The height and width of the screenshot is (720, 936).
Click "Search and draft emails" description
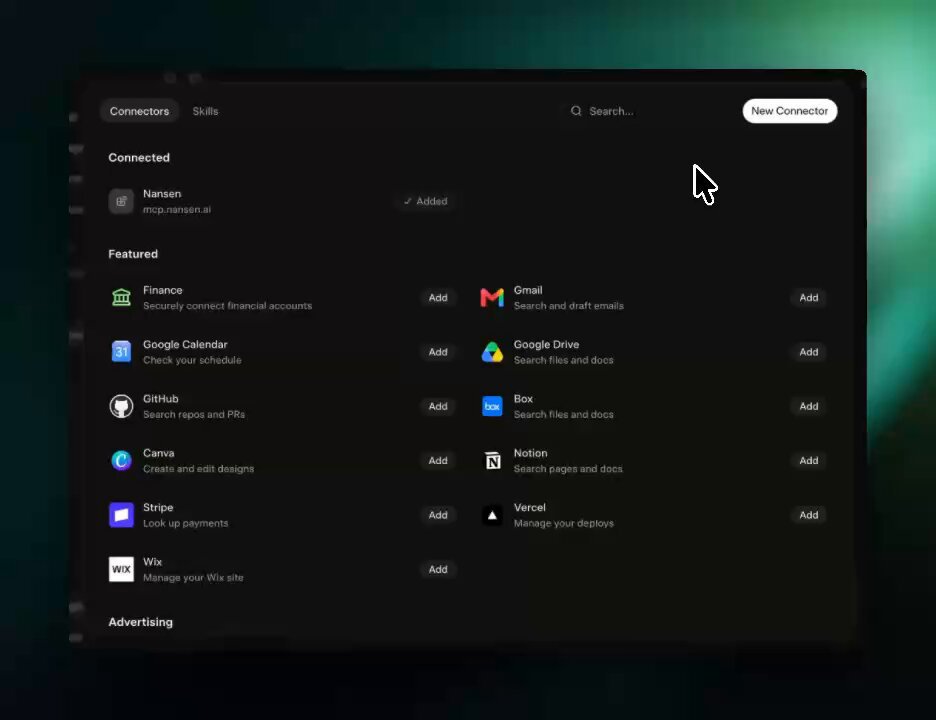click(x=568, y=306)
